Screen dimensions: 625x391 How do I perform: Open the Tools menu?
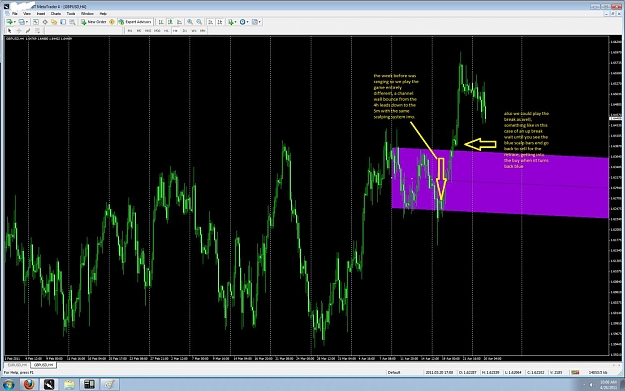point(71,14)
